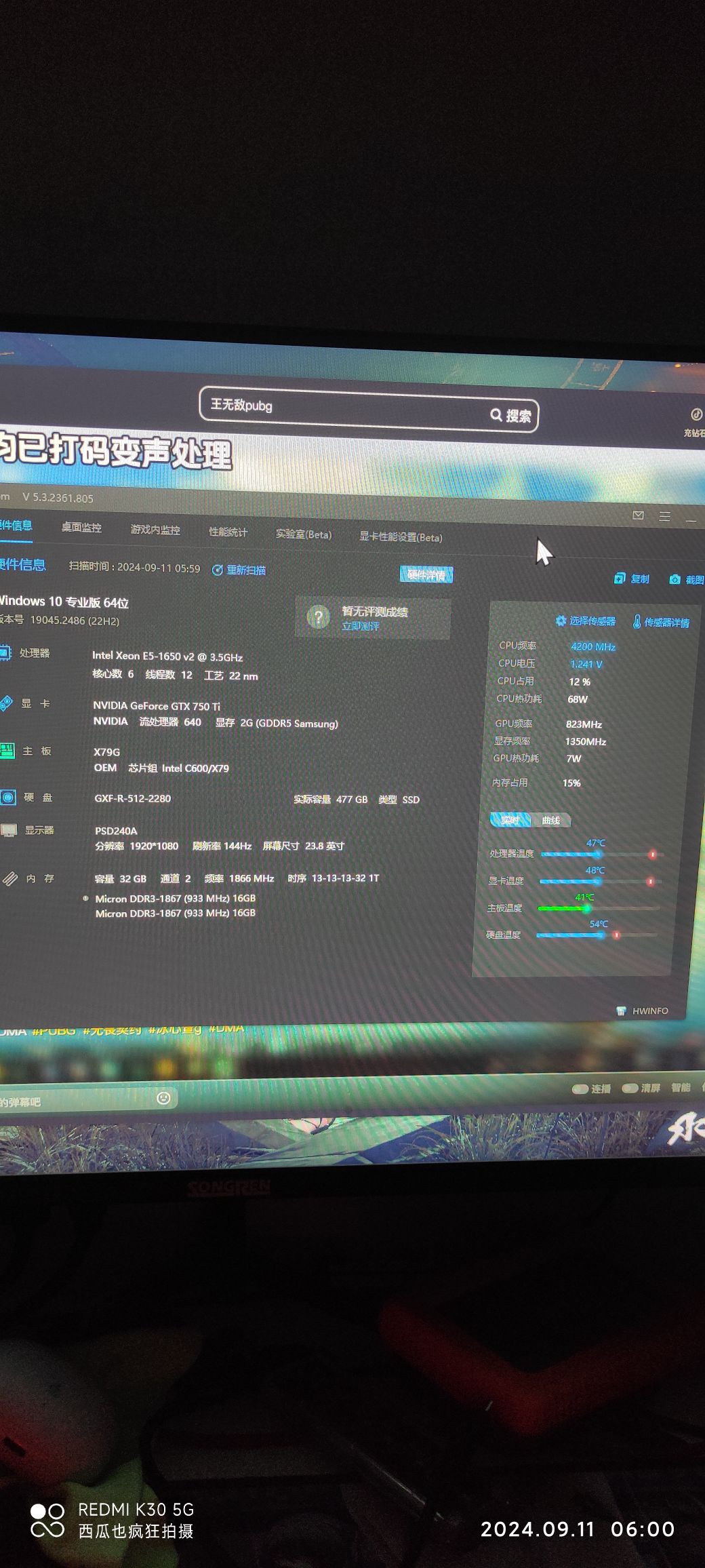This screenshot has height=1568, width=705.
Task: Select the 实时 realtime view toggle
Action: pos(510,820)
